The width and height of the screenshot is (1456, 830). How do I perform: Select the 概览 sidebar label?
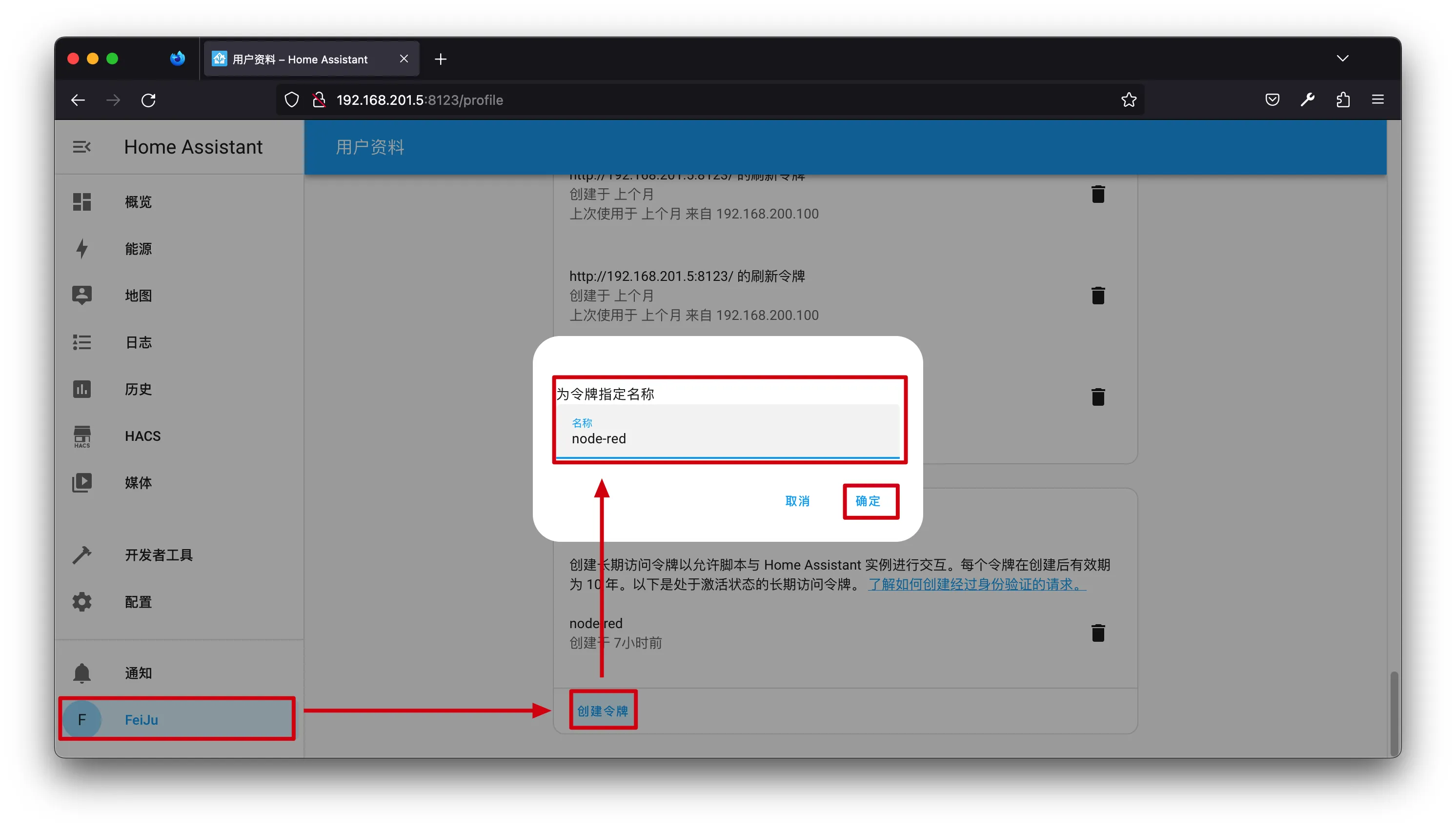138,202
